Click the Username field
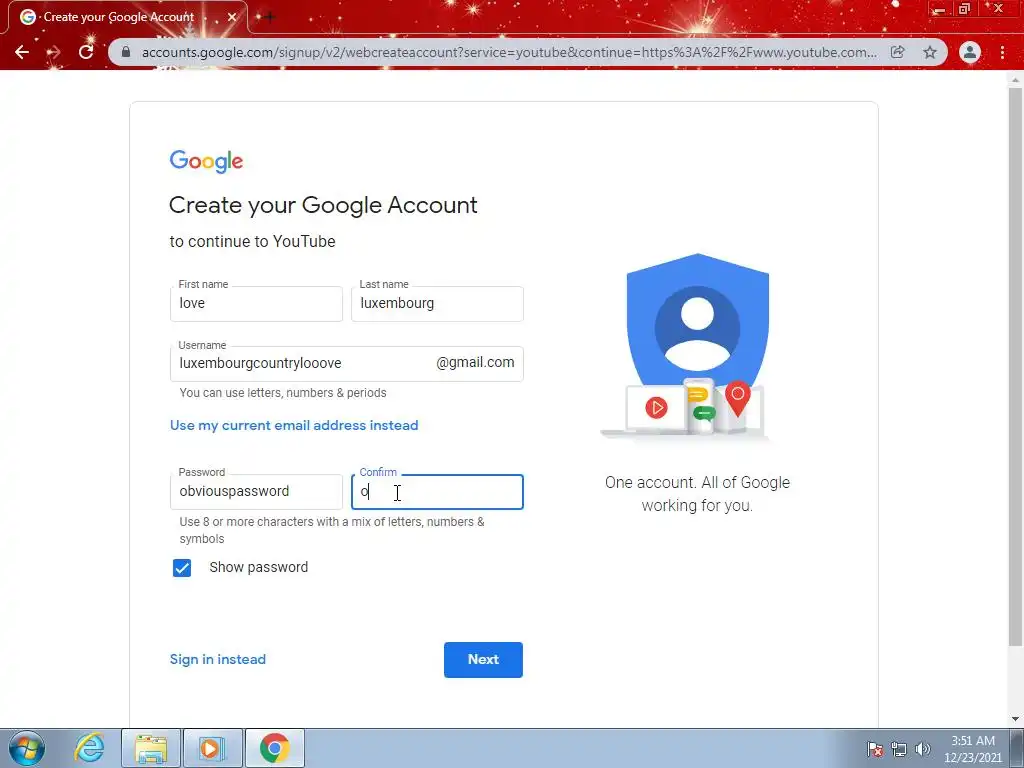The image size is (1024, 768). coord(347,364)
